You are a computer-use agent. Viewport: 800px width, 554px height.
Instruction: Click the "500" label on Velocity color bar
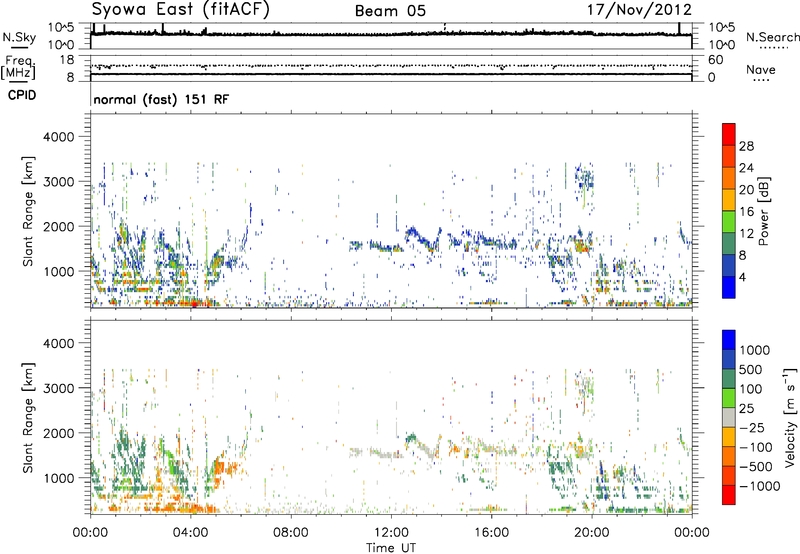[x=751, y=370]
